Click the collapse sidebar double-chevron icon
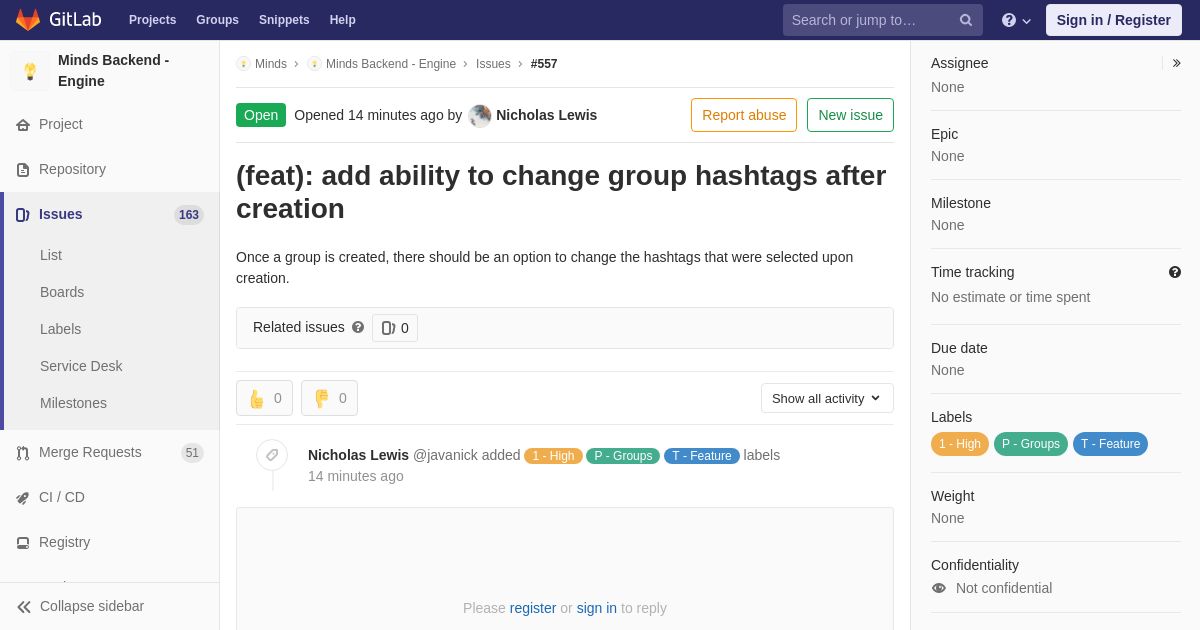The image size is (1200, 630). (24, 607)
